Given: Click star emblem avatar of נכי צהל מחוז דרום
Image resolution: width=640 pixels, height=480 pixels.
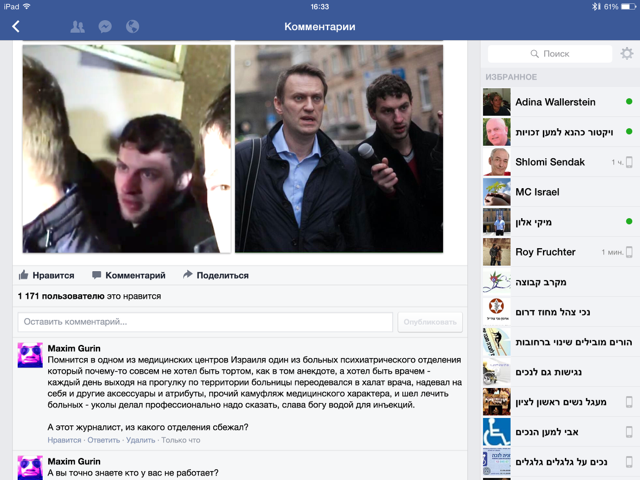Looking at the screenshot, I should tap(497, 312).
